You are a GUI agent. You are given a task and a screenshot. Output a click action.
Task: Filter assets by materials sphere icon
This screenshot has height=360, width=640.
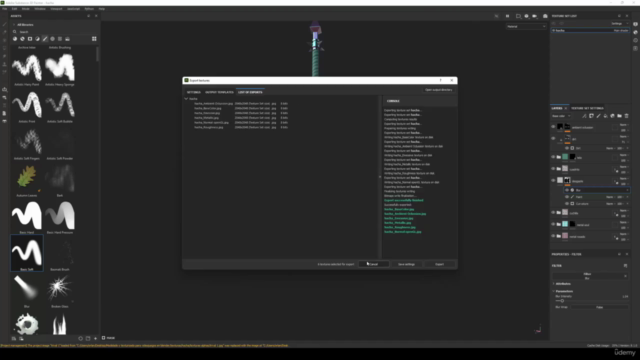[x=15, y=39]
